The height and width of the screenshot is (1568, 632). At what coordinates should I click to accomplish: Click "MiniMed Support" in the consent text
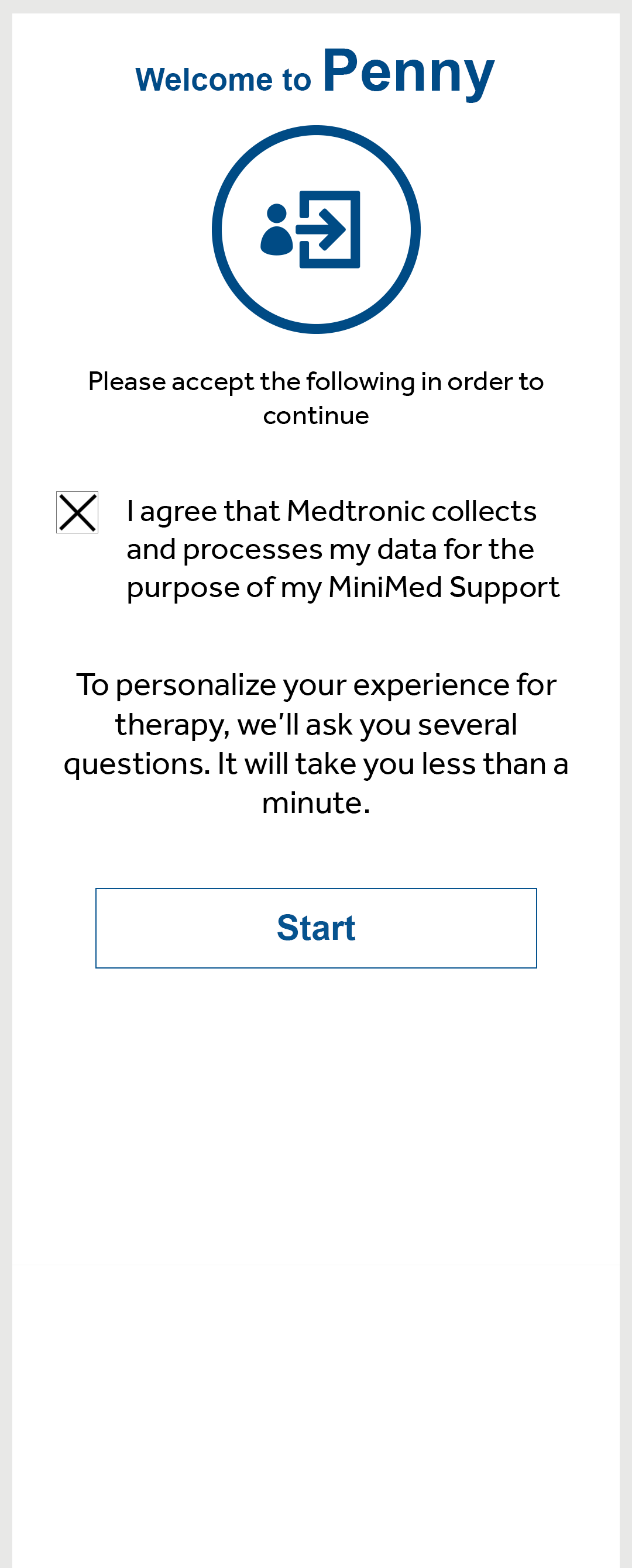(x=443, y=588)
